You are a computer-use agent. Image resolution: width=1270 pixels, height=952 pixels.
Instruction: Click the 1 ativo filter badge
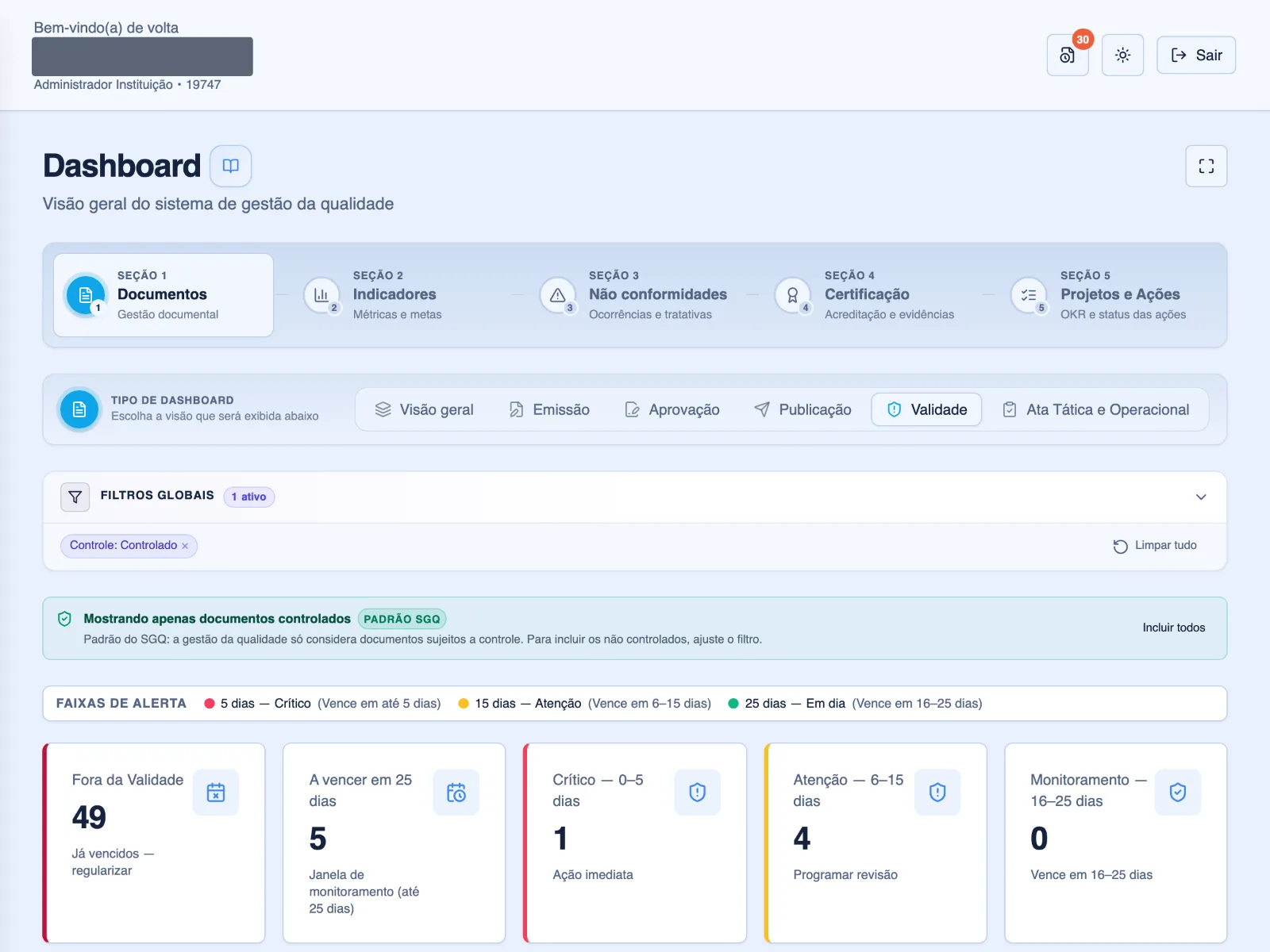pyautogui.click(x=249, y=497)
